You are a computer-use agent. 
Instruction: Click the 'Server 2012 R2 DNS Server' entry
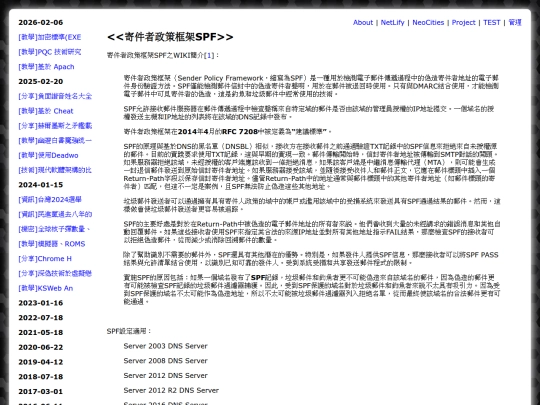pos(171,391)
